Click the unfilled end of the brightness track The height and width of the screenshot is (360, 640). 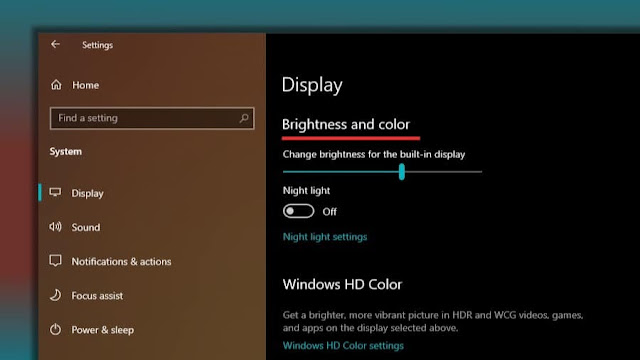point(443,172)
